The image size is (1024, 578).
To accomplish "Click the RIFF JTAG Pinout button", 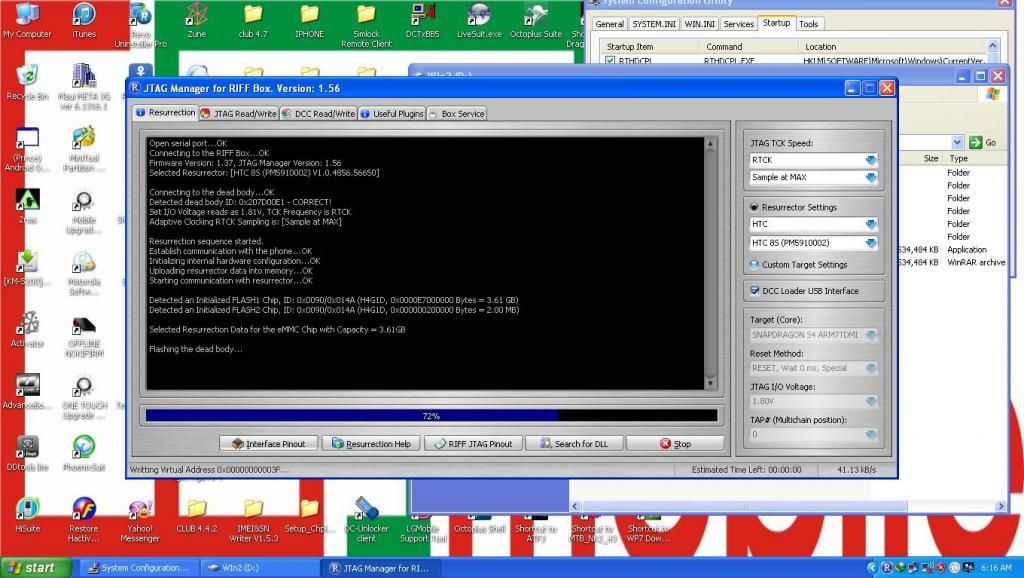I will [x=473, y=443].
